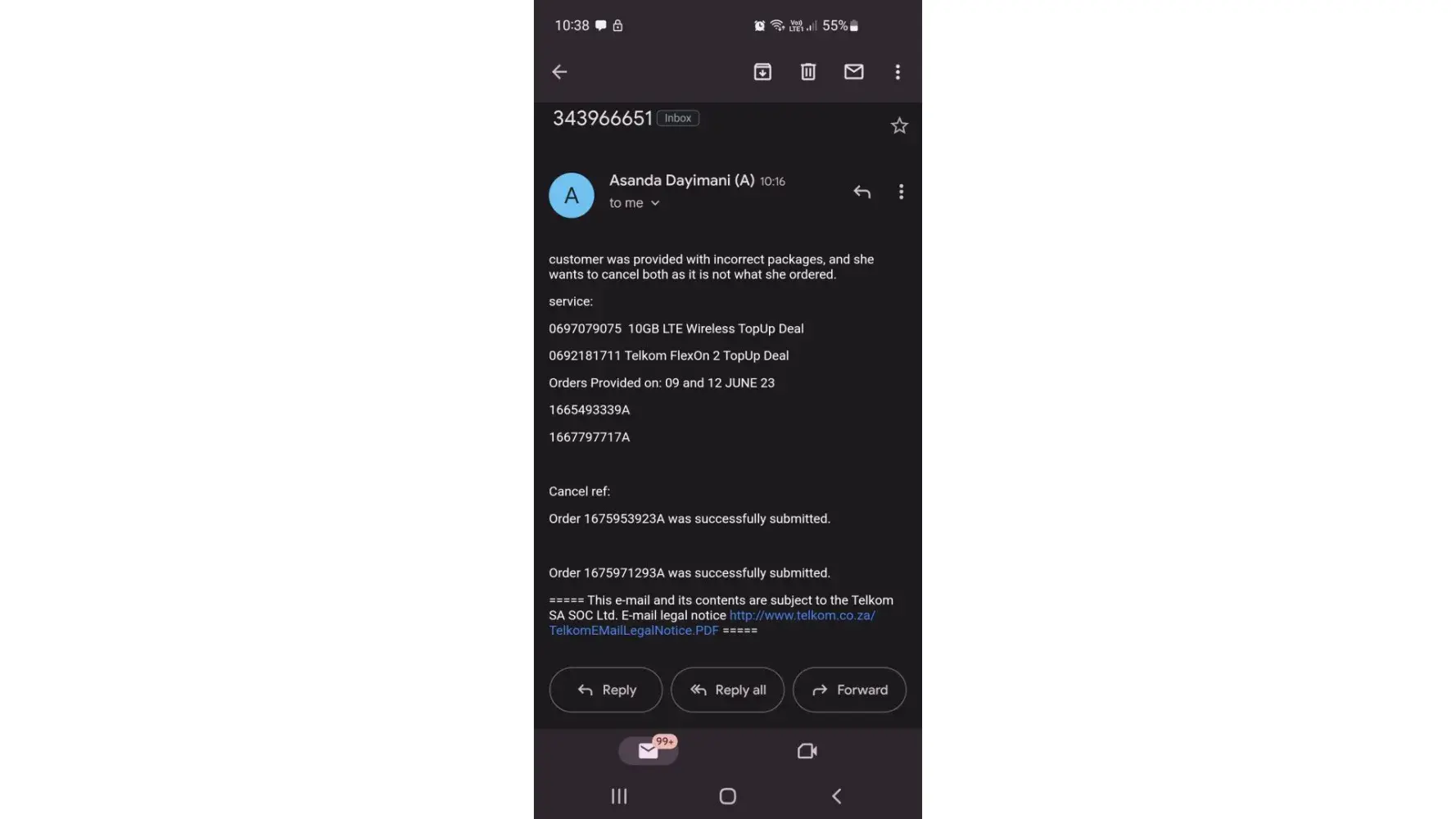The image size is (1456, 819).
Task: Star the 343966651 conversation
Action: click(899, 125)
